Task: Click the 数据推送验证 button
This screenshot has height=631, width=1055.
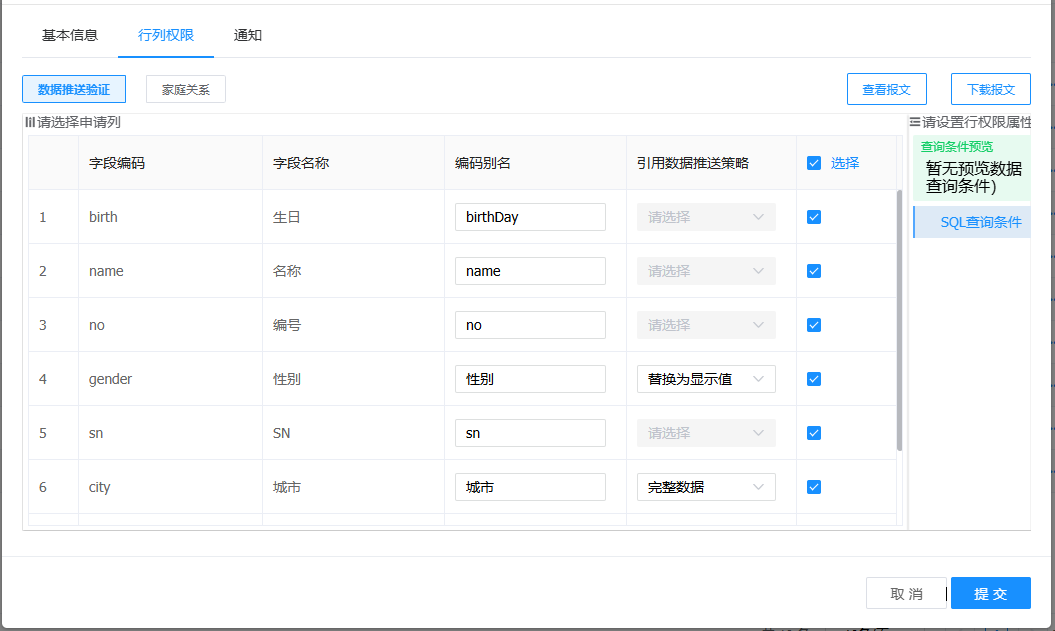Action: [x=74, y=89]
